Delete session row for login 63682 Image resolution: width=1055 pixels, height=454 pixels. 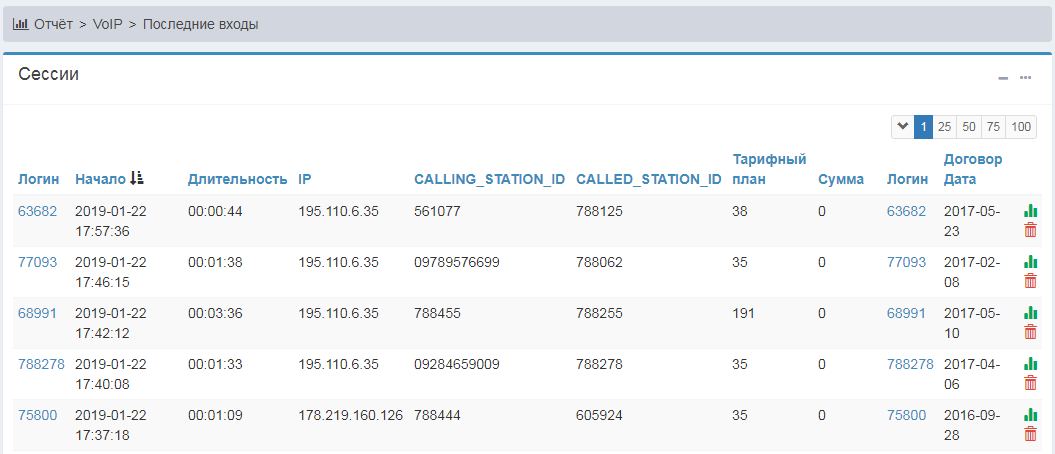coord(1030,230)
